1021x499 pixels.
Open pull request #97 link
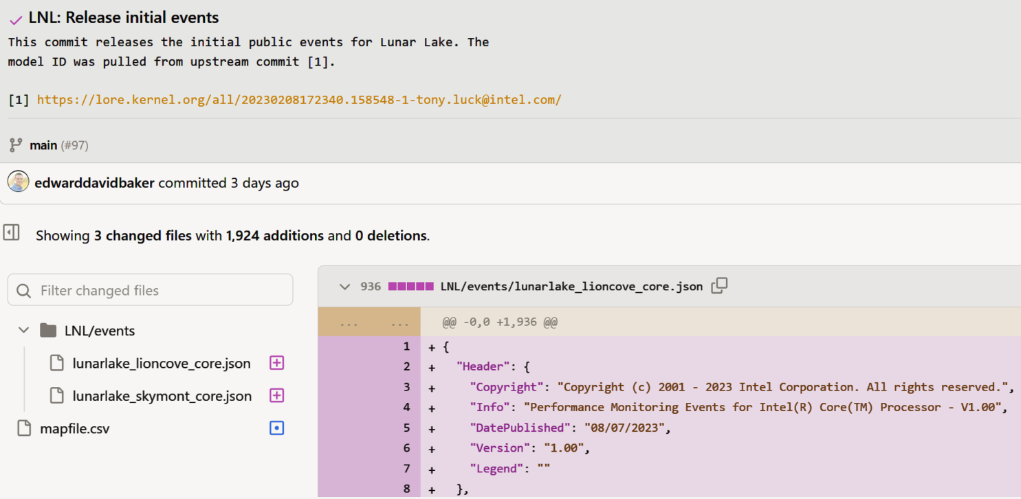(x=74, y=145)
